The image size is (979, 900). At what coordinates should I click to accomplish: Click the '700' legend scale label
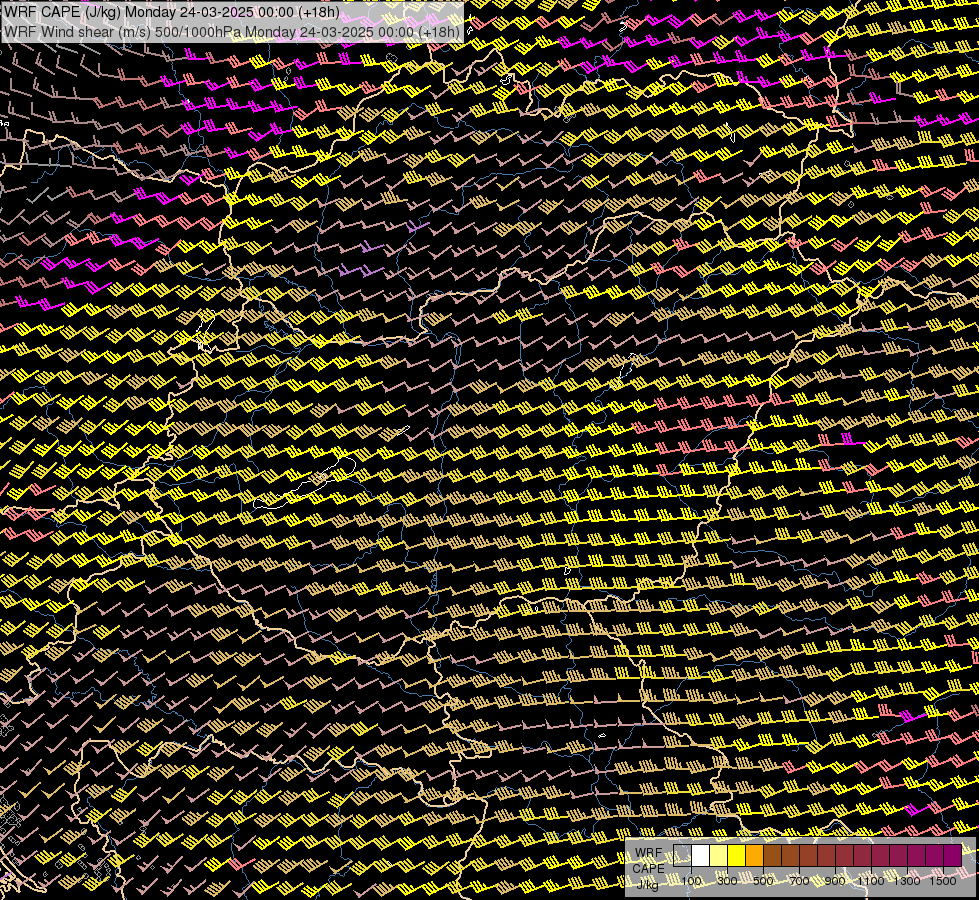(x=799, y=881)
